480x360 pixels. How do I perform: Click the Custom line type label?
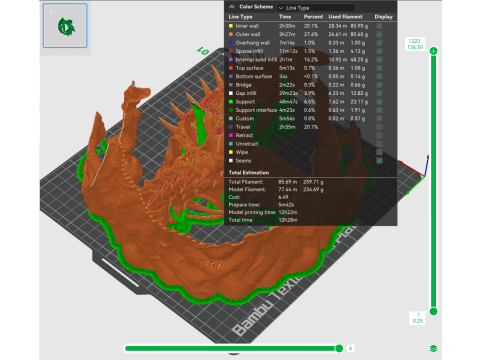tap(245, 118)
